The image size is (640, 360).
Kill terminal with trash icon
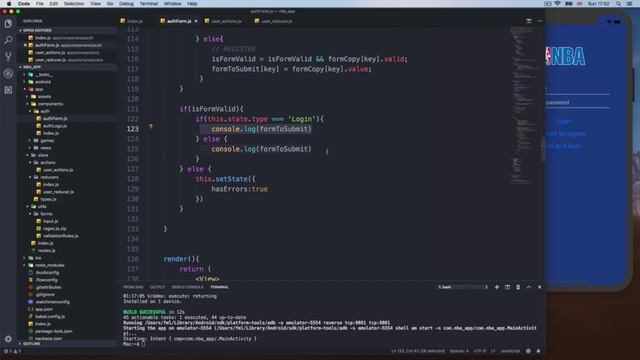point(518,287)
